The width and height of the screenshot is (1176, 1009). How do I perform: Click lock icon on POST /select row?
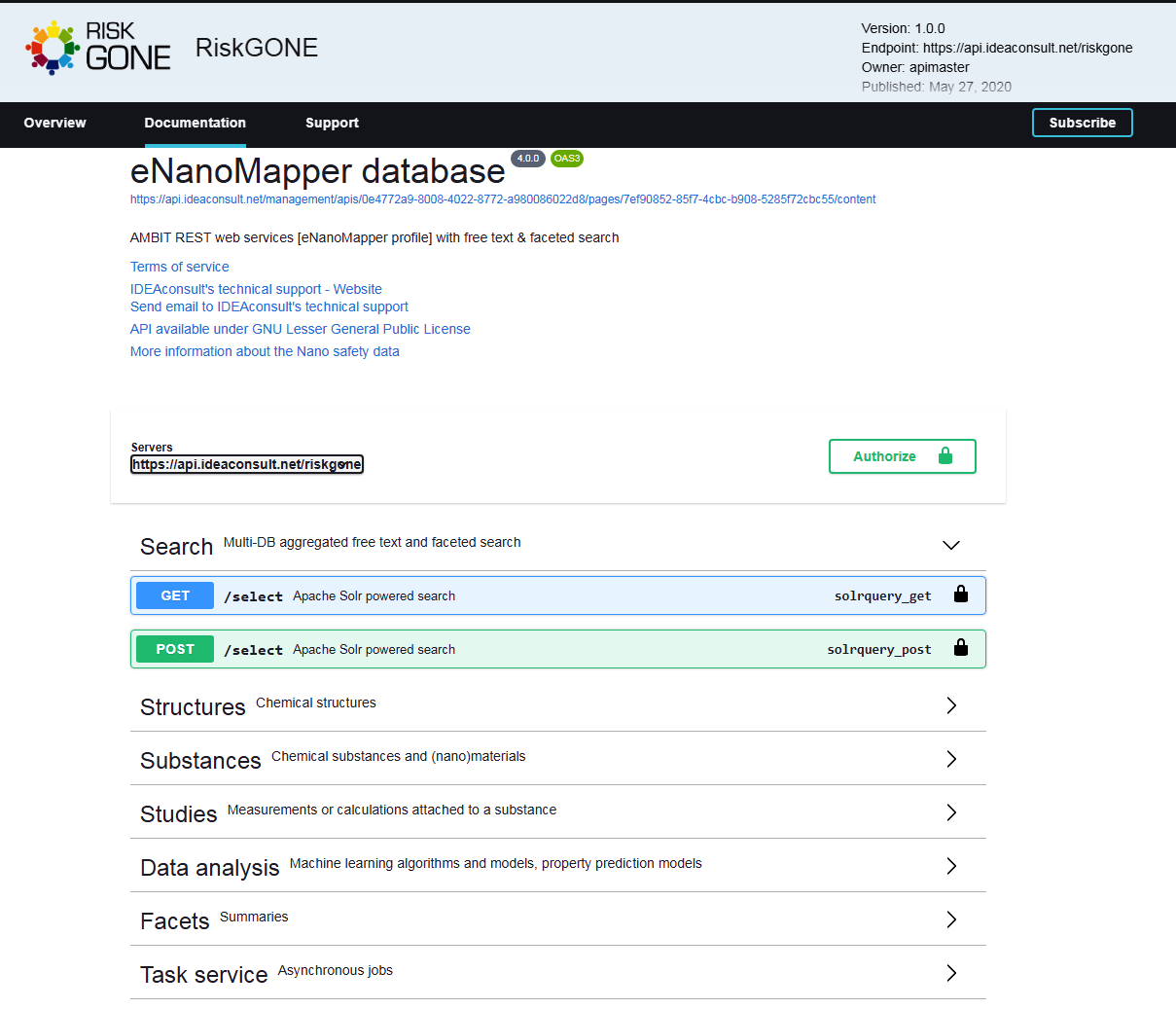(960, 648)
